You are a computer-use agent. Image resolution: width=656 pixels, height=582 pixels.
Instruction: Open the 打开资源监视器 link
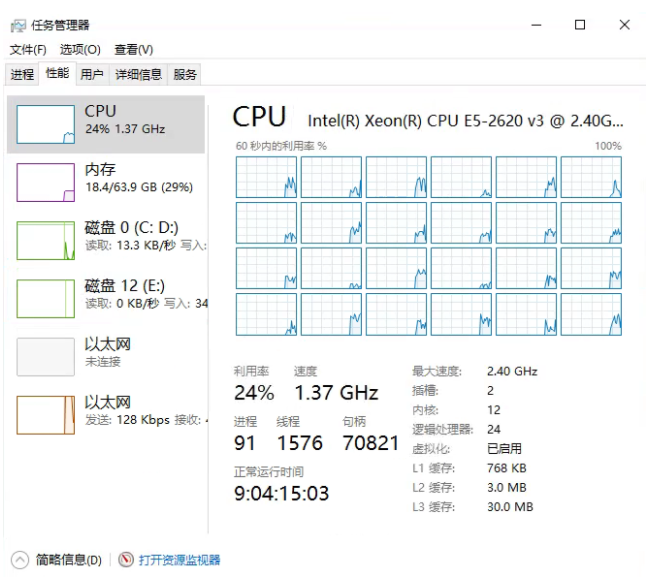tap(179, 560)
